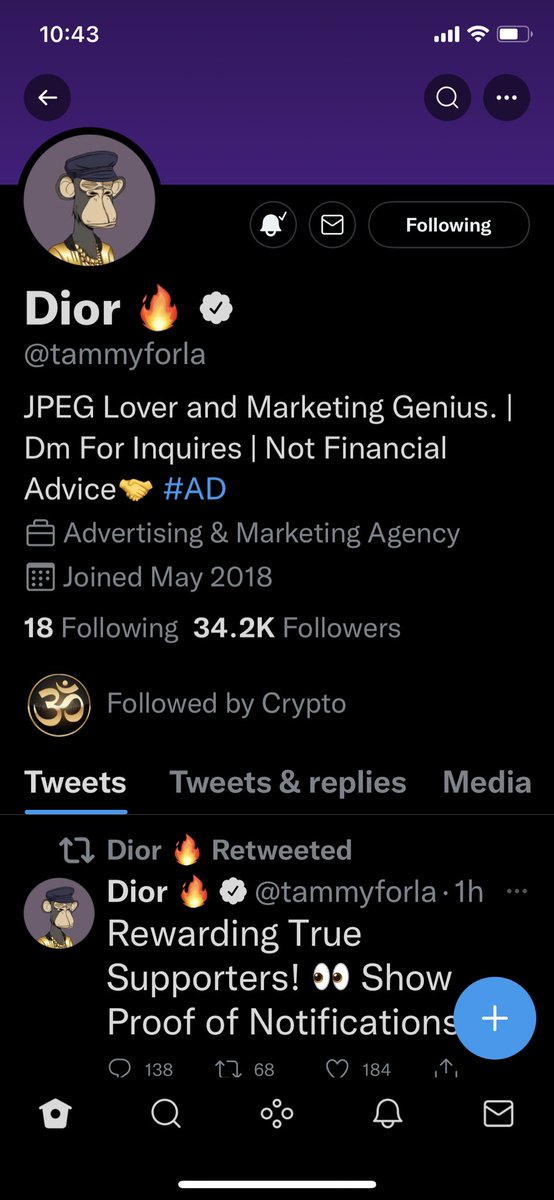554x1200 pixels.
Task: Open the profile search magnifier icon
Action: [447, 98]
